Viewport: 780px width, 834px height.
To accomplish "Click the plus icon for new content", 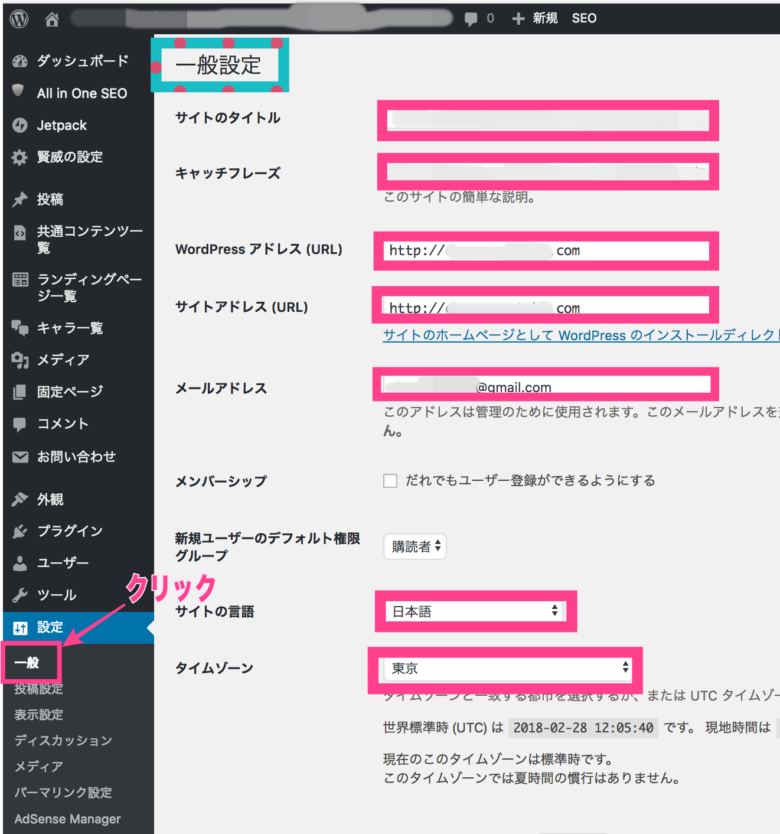I will tap(518, 19).
